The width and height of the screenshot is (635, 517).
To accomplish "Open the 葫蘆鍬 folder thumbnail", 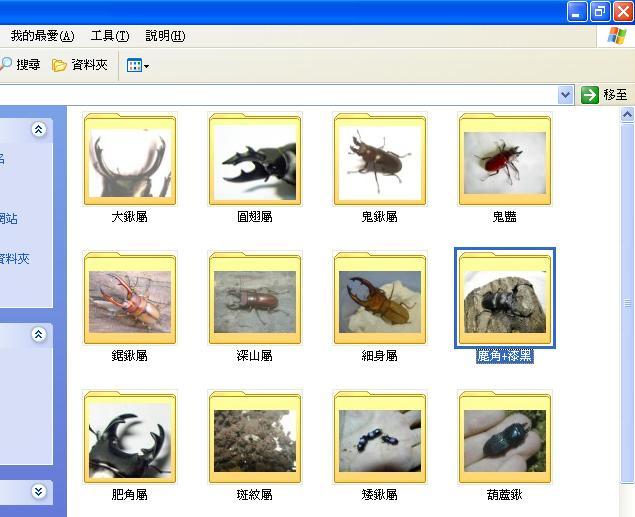I will (x=505, y=437).
